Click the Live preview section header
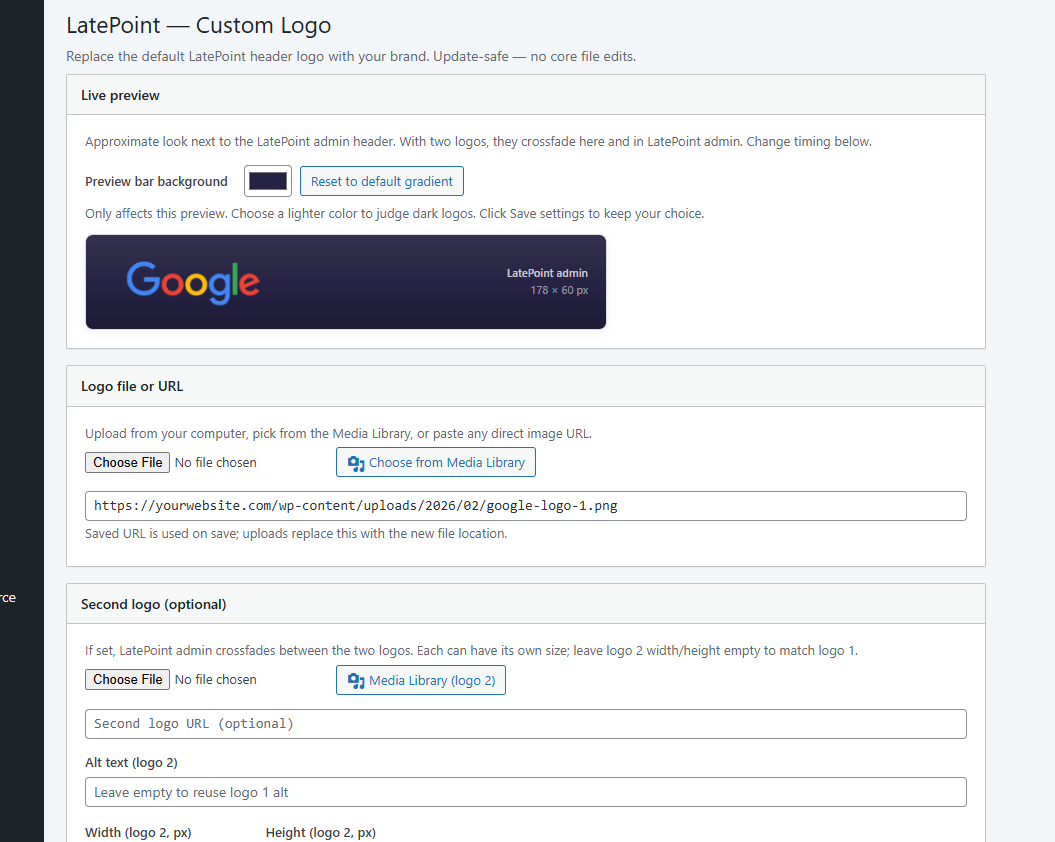 pyautogui.click(x=120, y=95)
